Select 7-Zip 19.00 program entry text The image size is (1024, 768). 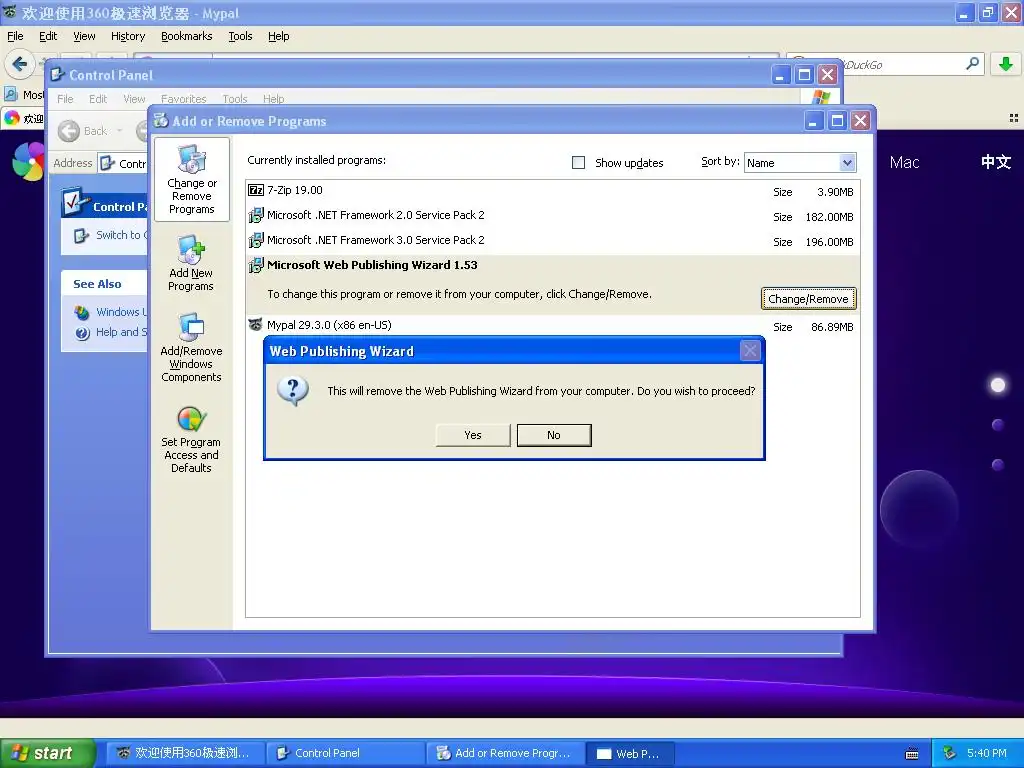coord(295,190)
